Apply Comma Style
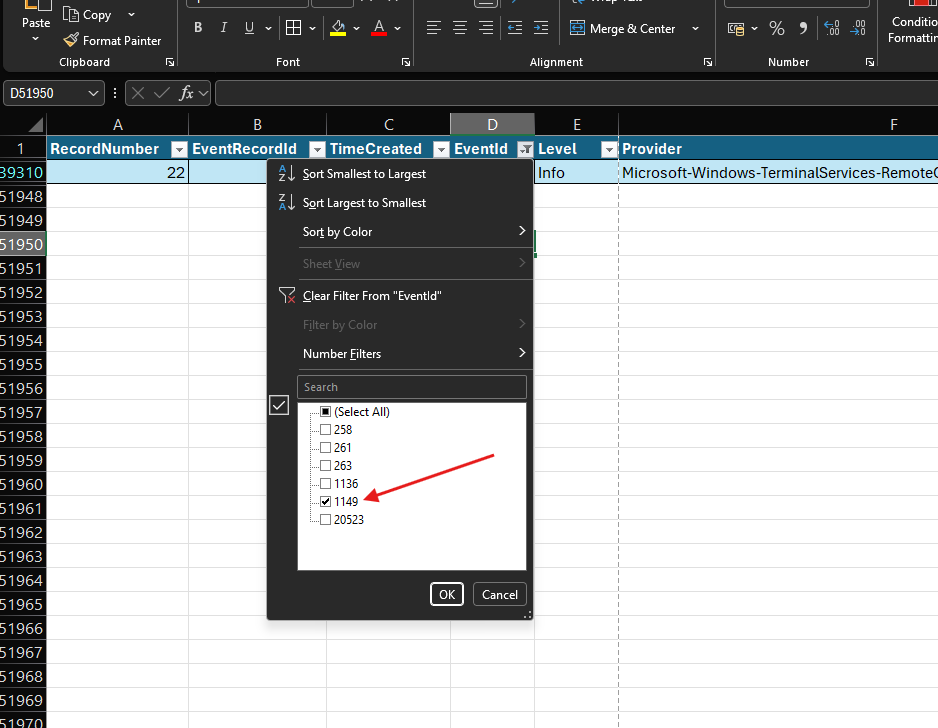Image resolution: width=938 pixels, height=728 pixels. [803, 28]
